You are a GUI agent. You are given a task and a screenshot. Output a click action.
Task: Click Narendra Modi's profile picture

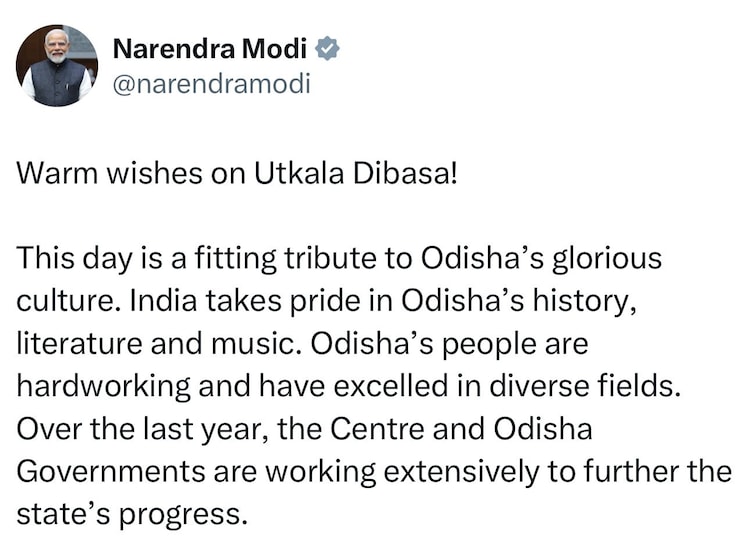57,66
